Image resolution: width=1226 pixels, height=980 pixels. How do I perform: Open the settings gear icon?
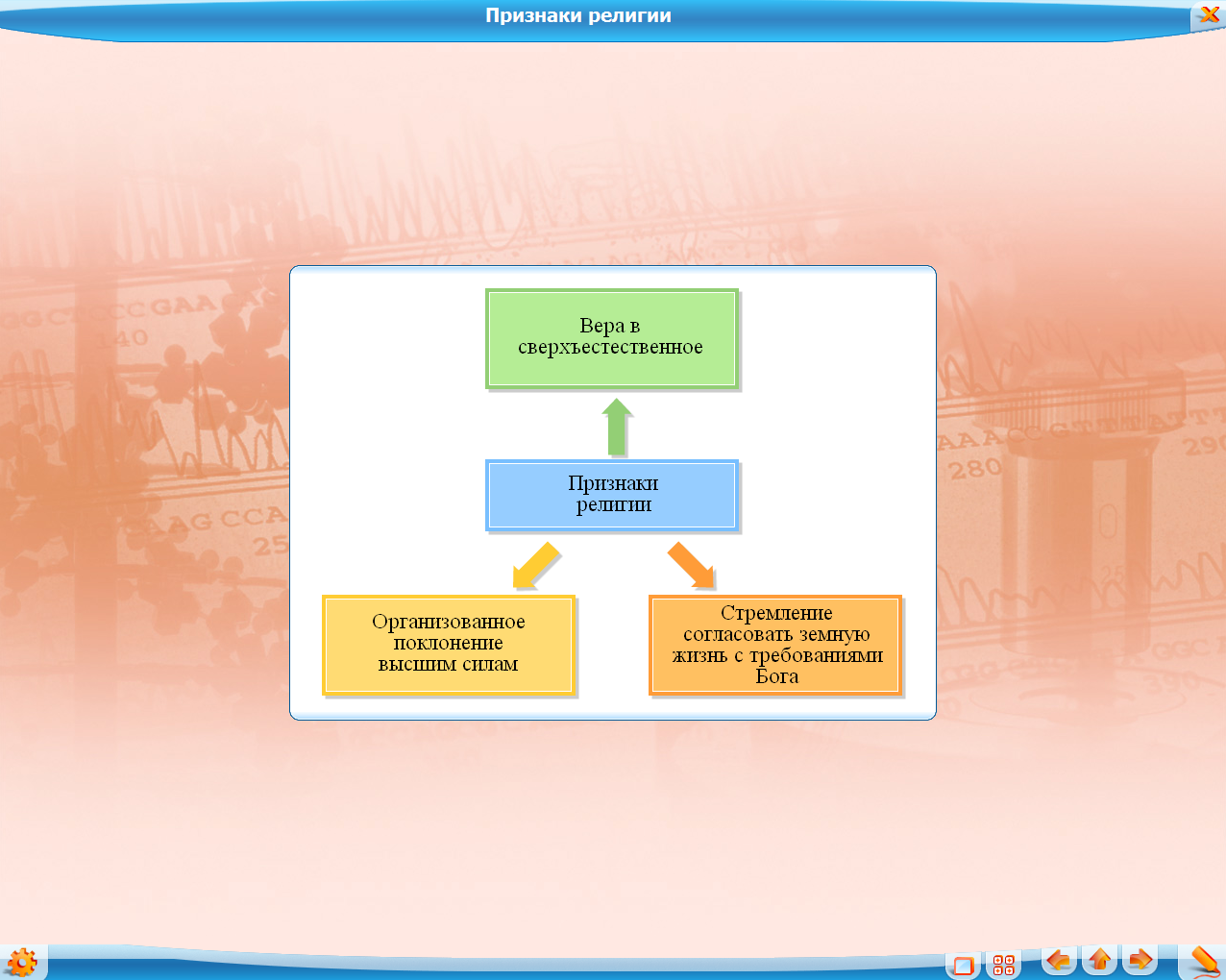point(21,962)
